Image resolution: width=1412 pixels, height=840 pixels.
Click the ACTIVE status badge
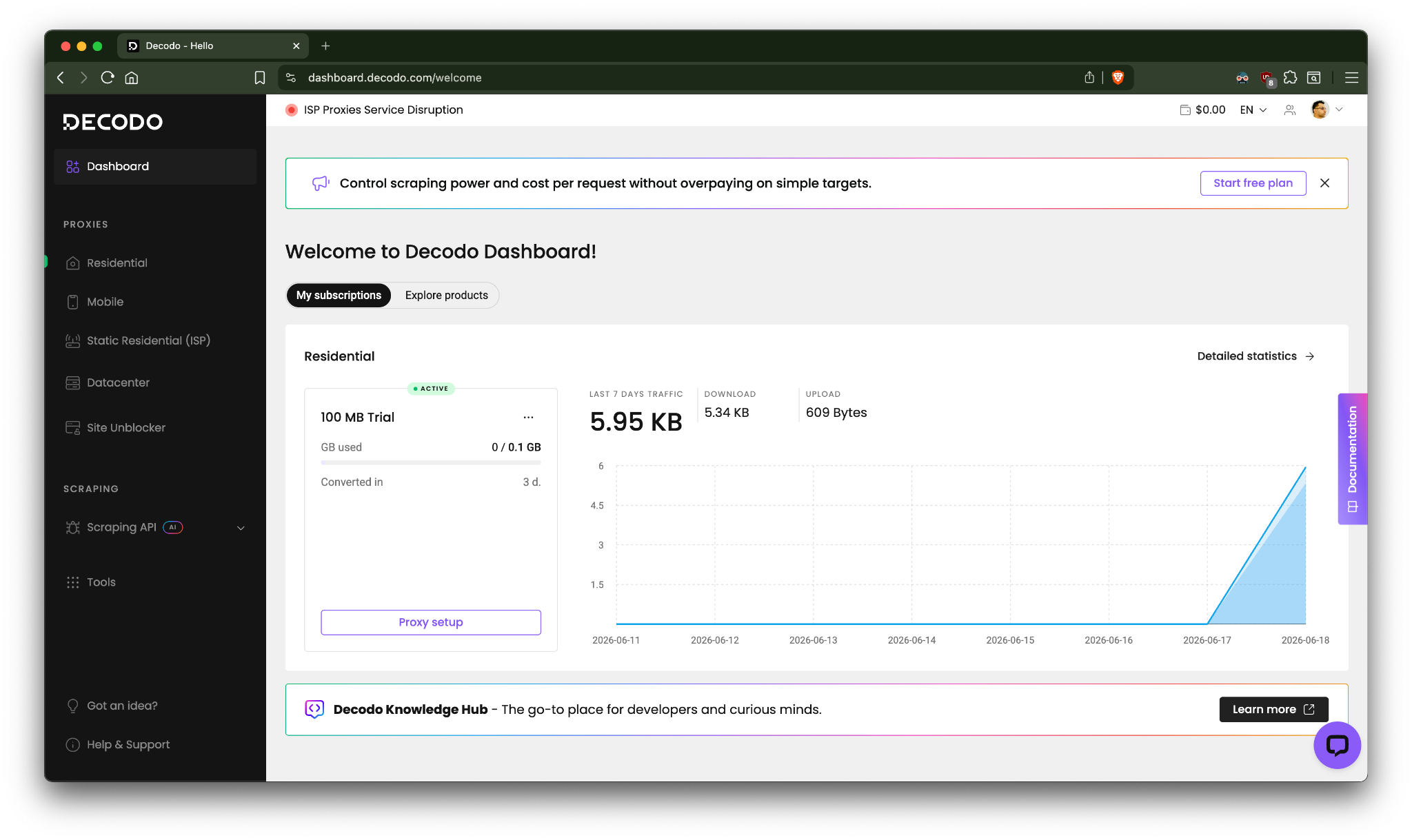(431, 389)
